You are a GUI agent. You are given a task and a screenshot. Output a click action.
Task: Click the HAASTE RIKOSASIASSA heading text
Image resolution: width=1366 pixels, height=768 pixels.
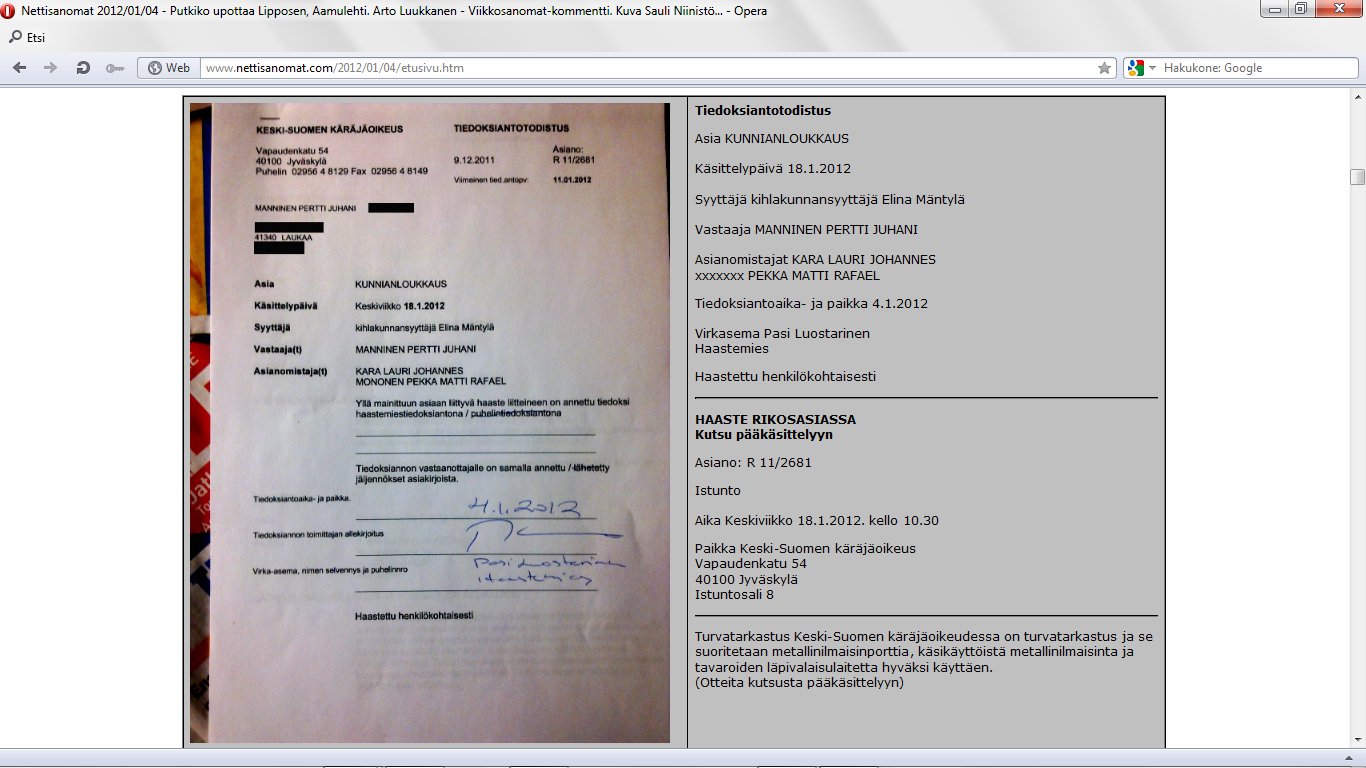775,419
